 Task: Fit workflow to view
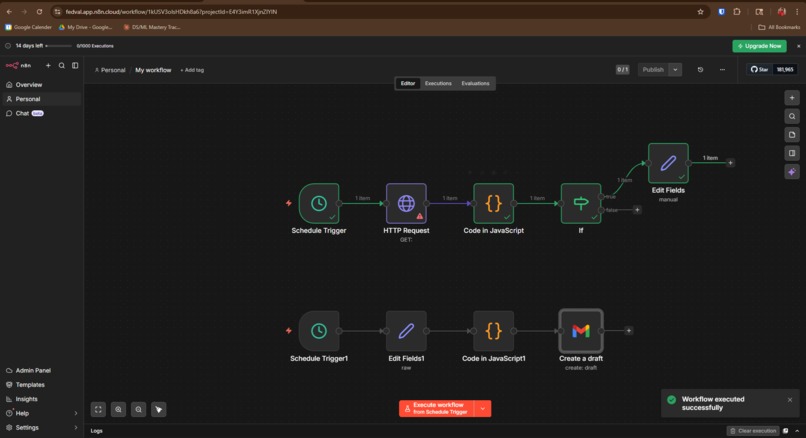coord(98,409)
